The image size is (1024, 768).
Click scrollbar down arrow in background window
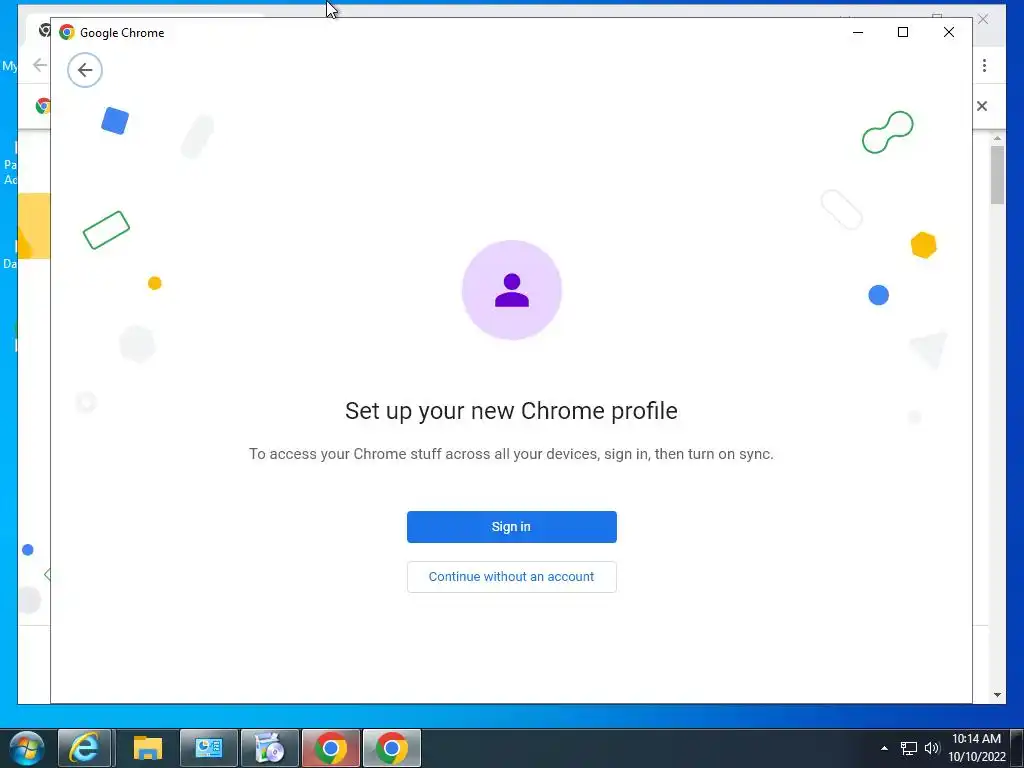(997, 695)
